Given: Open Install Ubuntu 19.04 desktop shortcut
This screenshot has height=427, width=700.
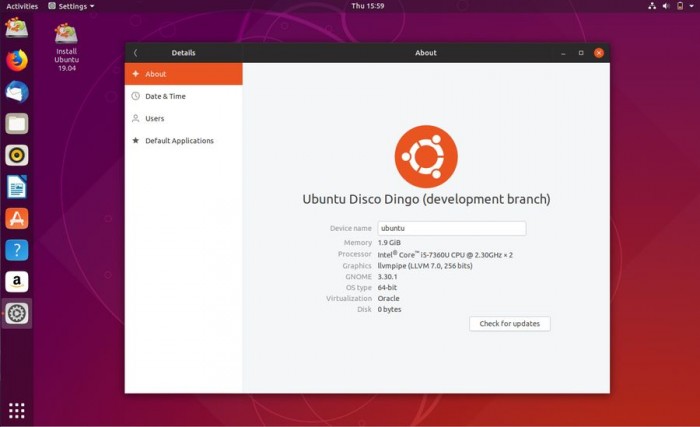Looking at the screenshot, I should pos(67,47).
